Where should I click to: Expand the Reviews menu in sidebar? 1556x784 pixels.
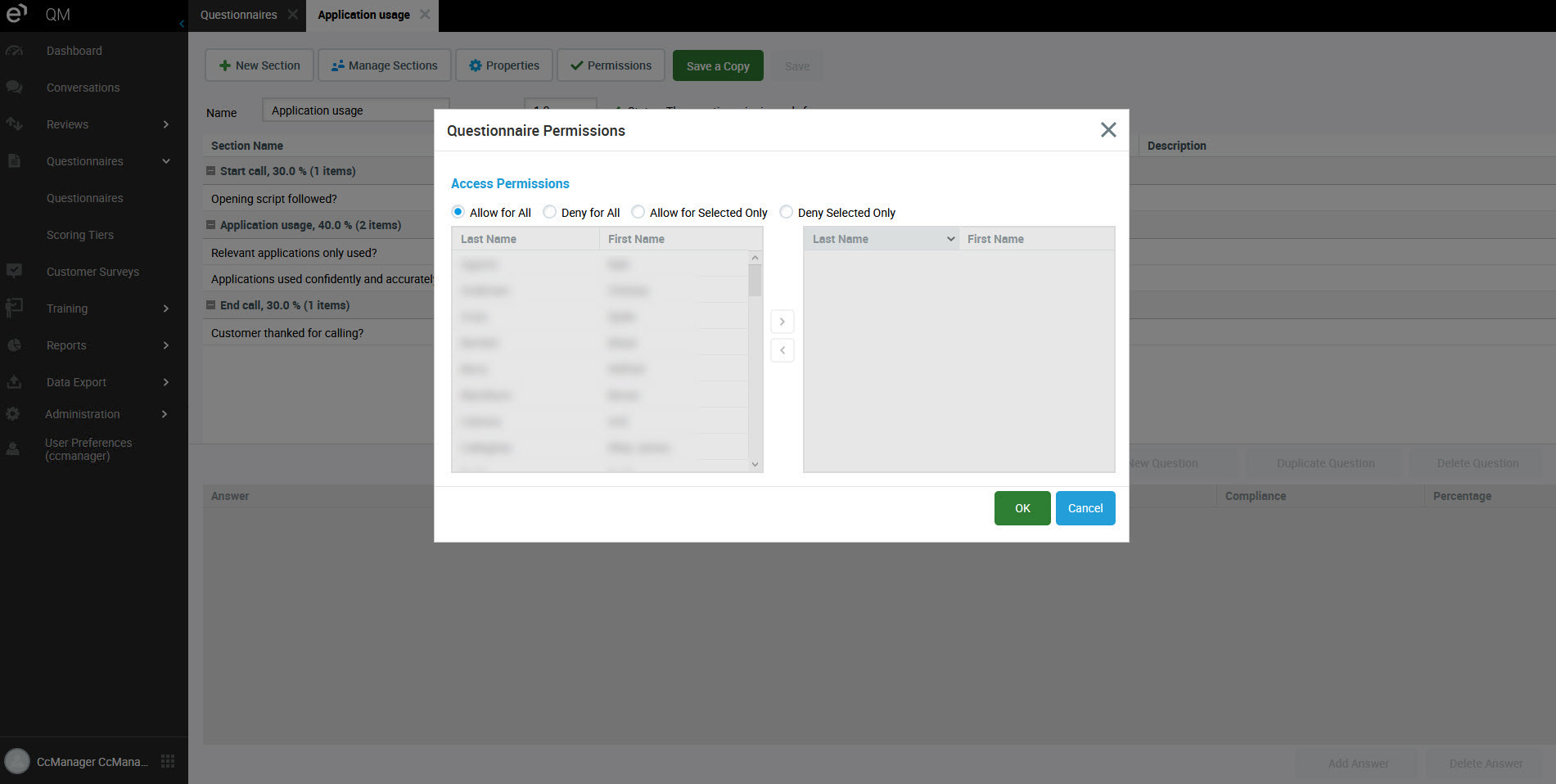pyautogui.click(x=166, y=124)
